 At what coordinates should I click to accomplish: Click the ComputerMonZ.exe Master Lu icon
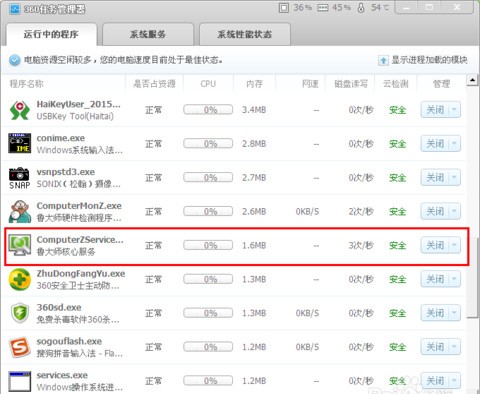20,212
